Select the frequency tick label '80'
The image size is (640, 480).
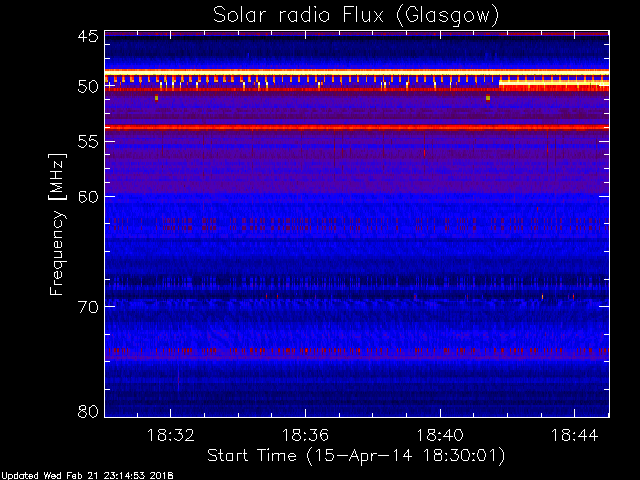click(x=88, y=411)
